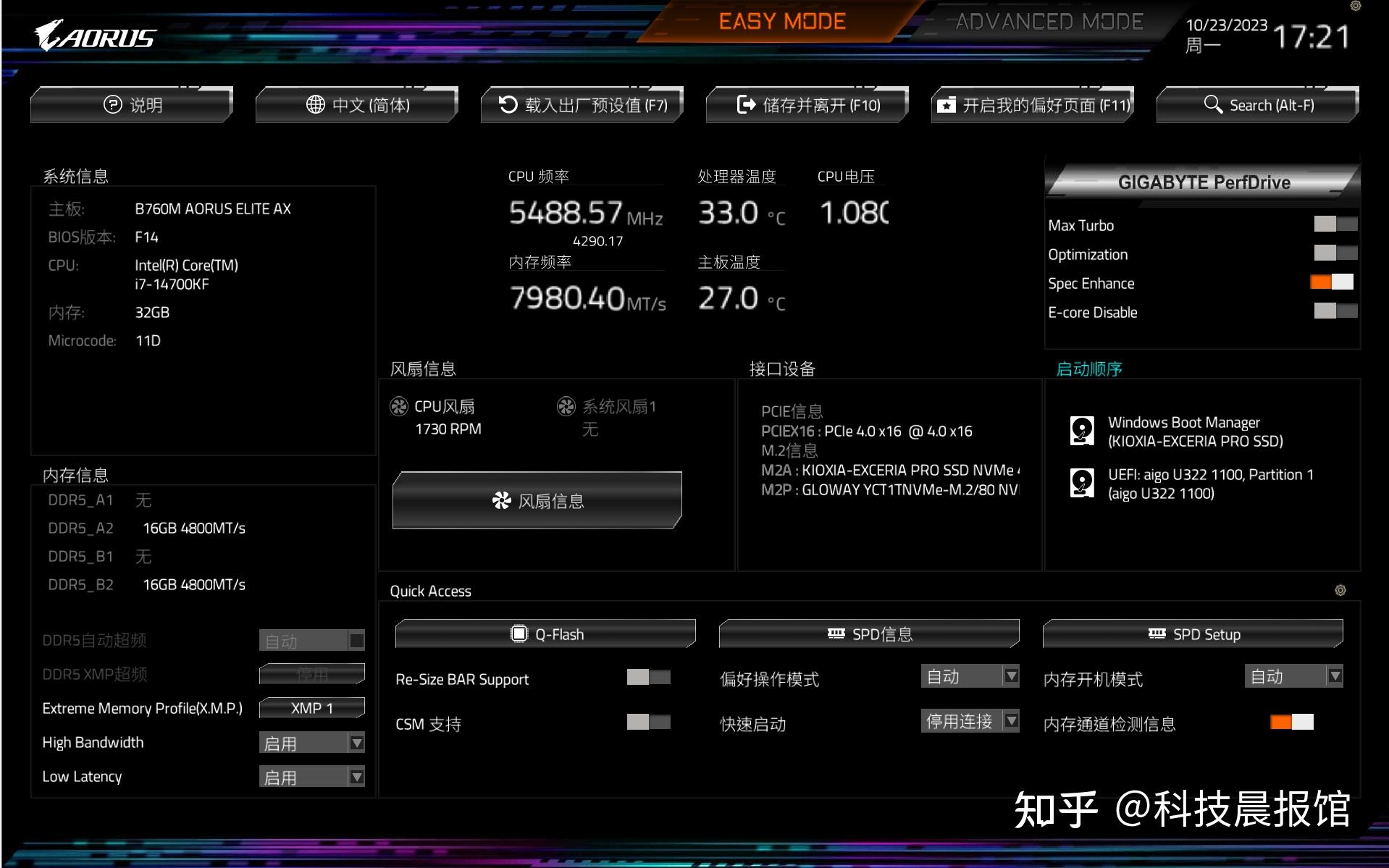Viewport: 1389px width, 868px height.
Task: Click Windows Boot Manager disk icon
Action: (1082, 431)
